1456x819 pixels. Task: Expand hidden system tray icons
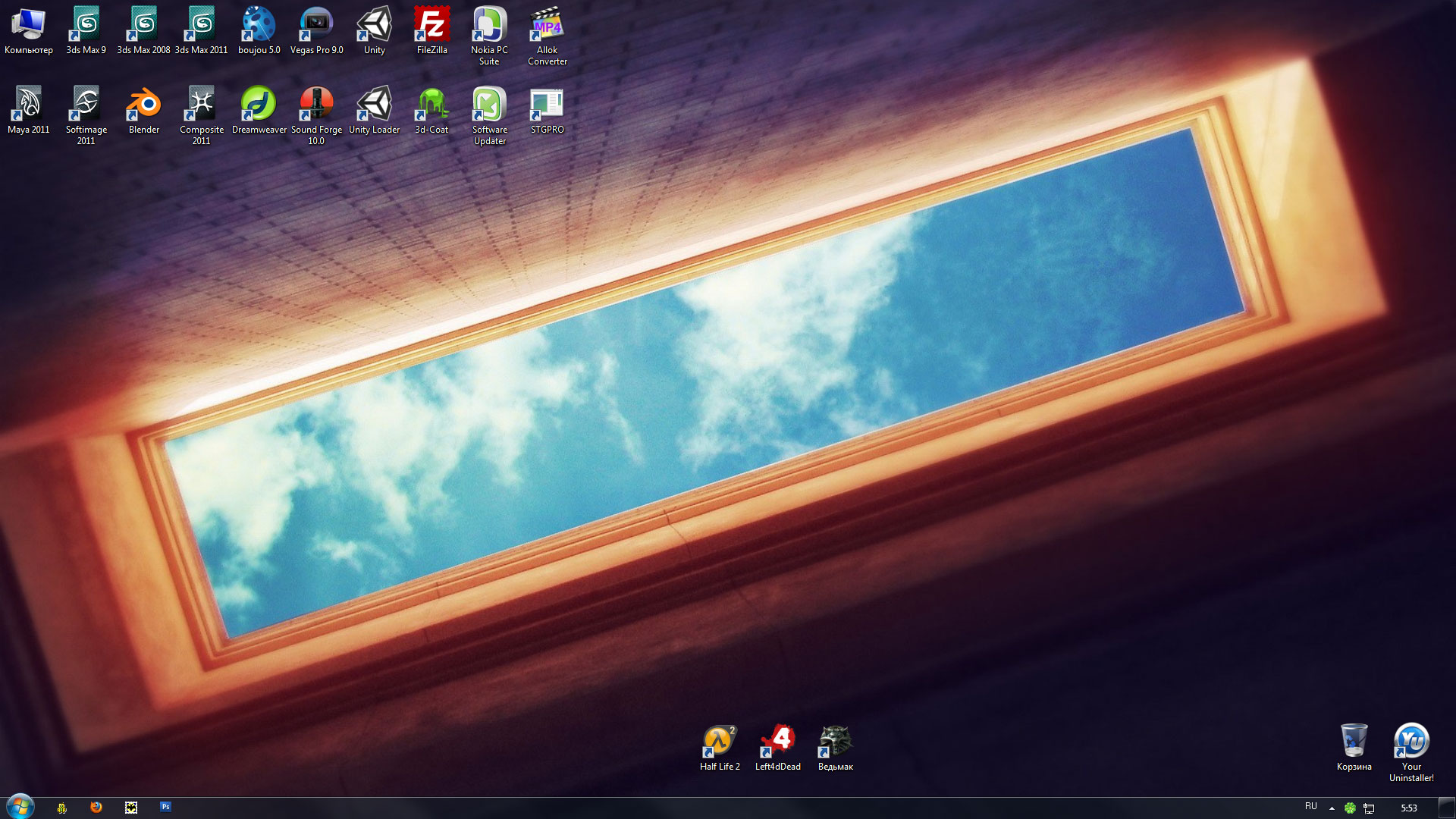1332,808
